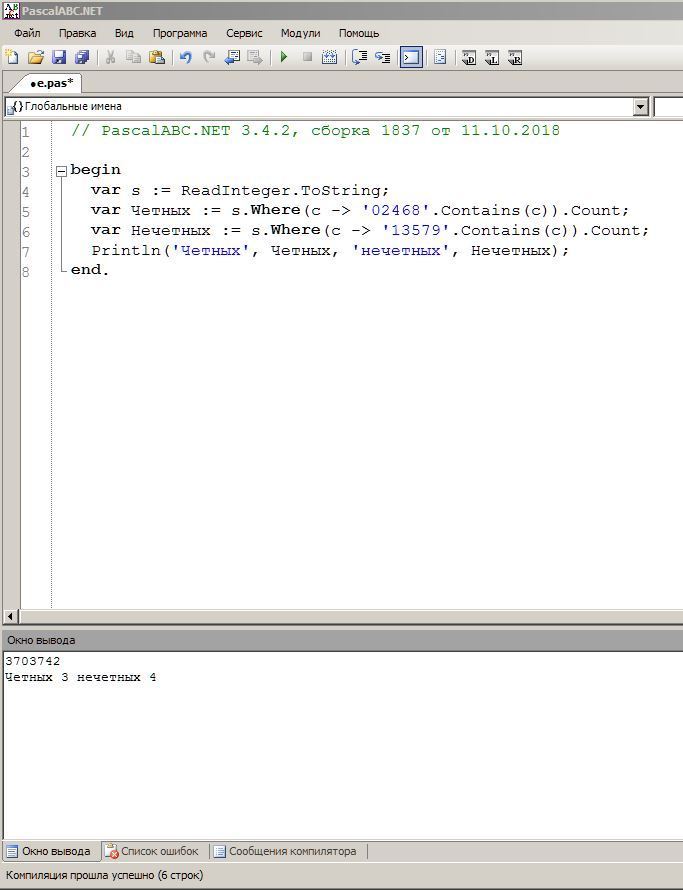Click the ReadInteger.ToString text in line 4
The height and width of the screenshot is (890, 683).
pyautogui.click(x=285, y=190)
